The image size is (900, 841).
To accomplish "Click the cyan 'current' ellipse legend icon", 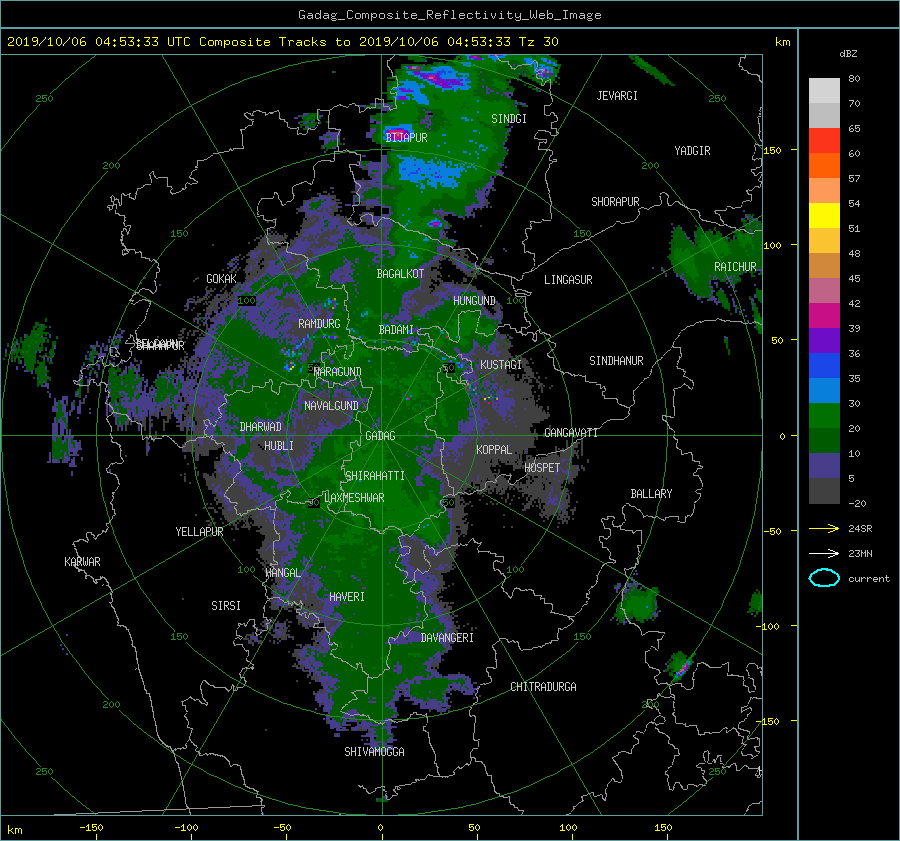I will click(x=824, y=578).
